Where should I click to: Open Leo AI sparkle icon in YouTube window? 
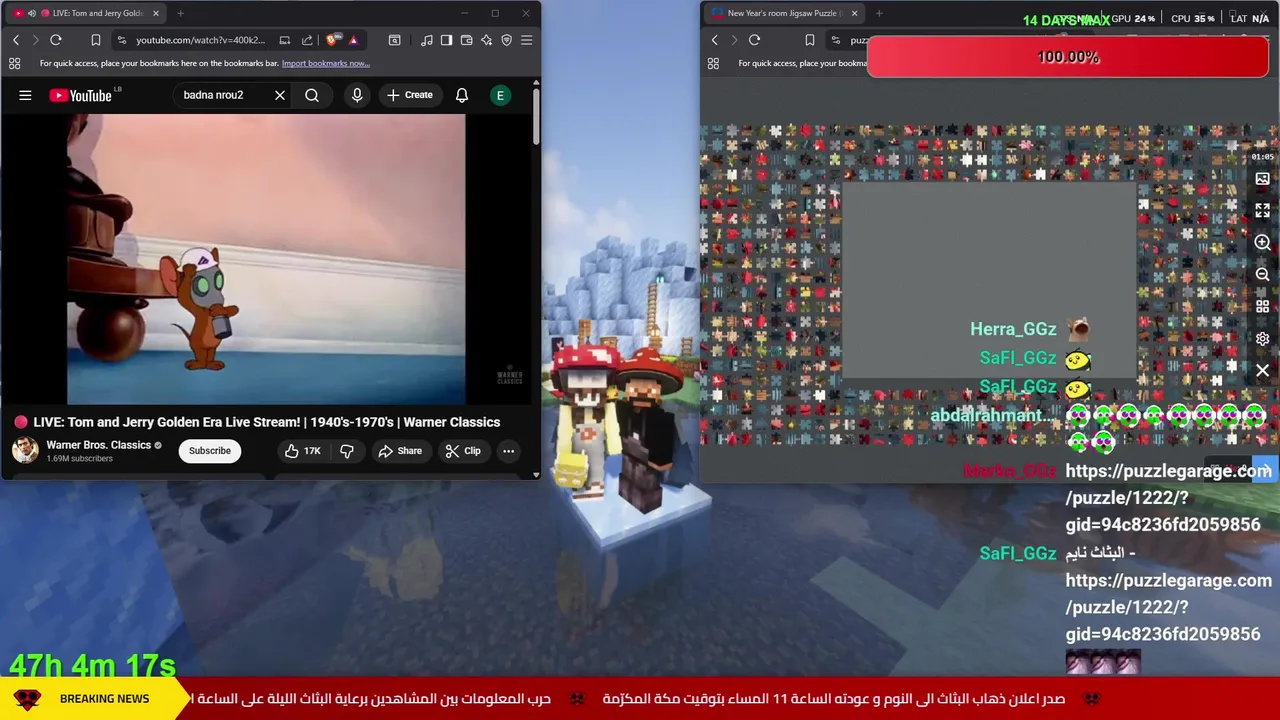coord(486,40)
